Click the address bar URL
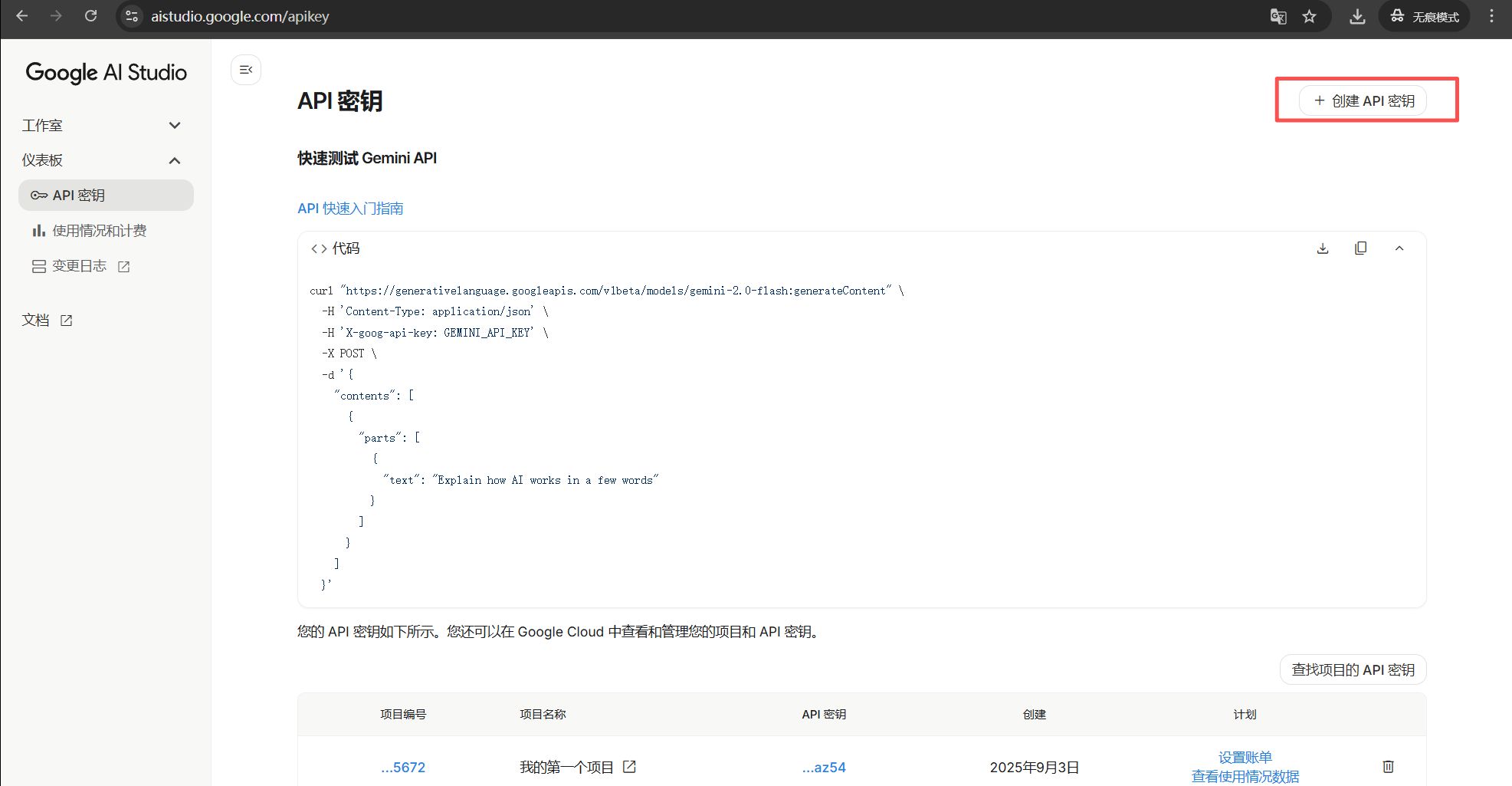1512x786 pixels. (240, 16)
